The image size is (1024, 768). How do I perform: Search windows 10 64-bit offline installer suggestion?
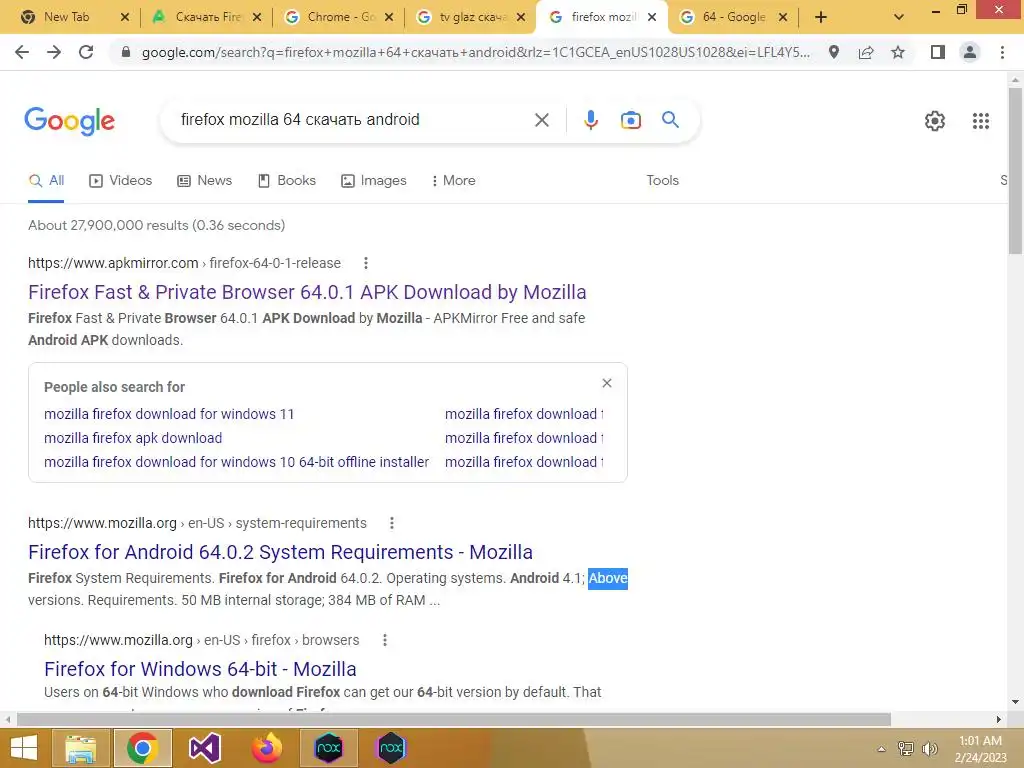(236, 462)
